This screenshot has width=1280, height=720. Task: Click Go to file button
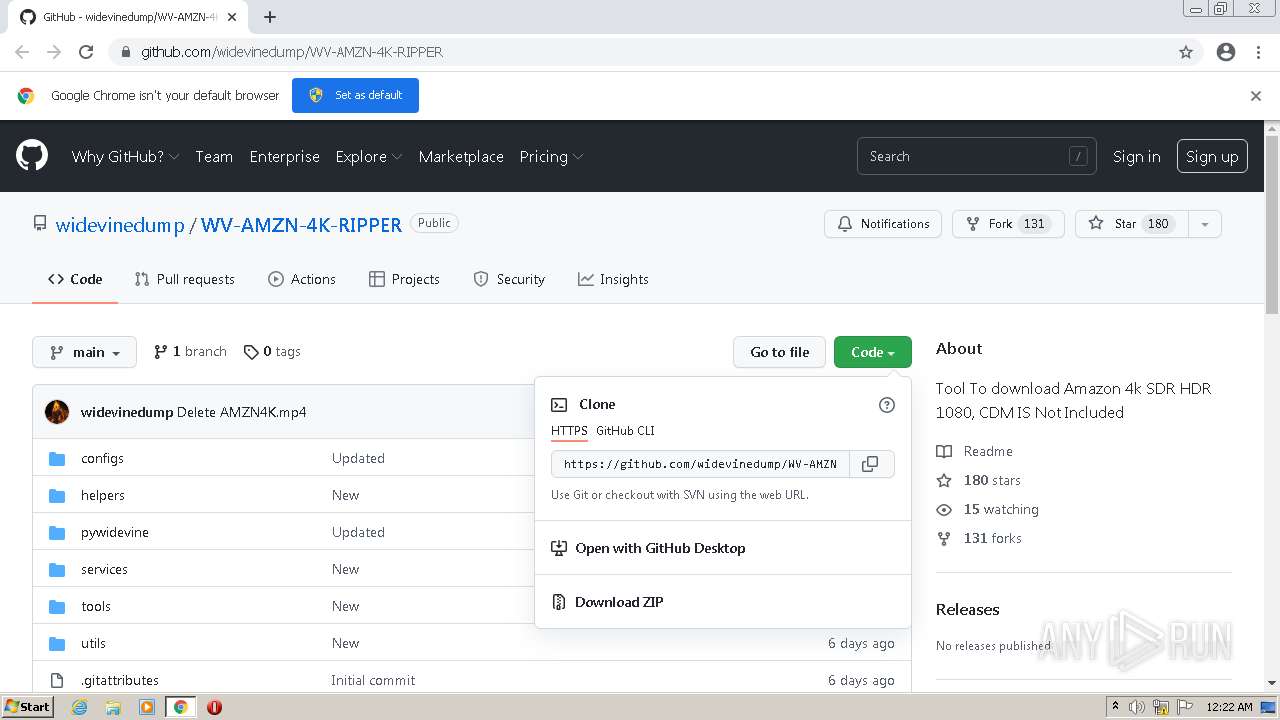click(x=780, y=352)
